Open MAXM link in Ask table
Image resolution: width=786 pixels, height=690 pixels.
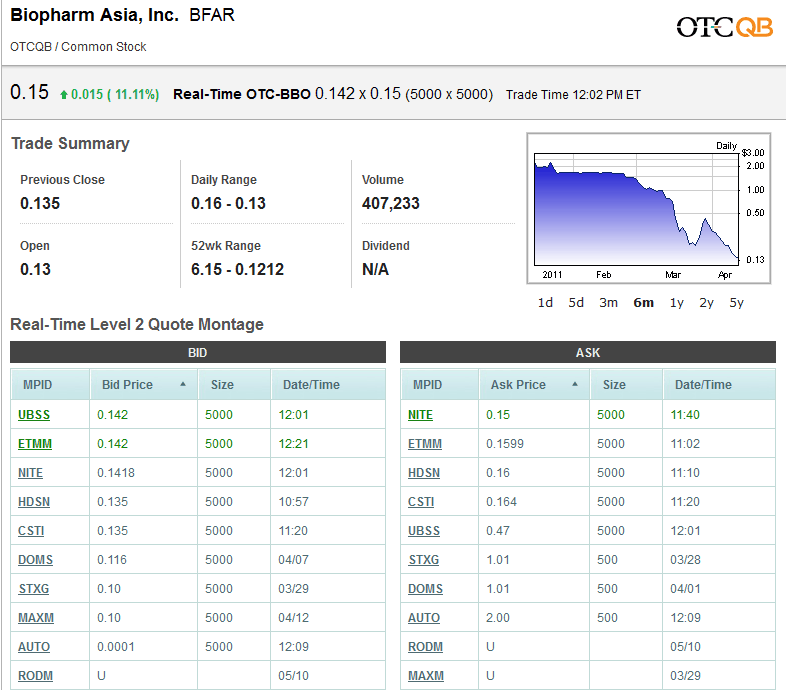coord(426,675)
